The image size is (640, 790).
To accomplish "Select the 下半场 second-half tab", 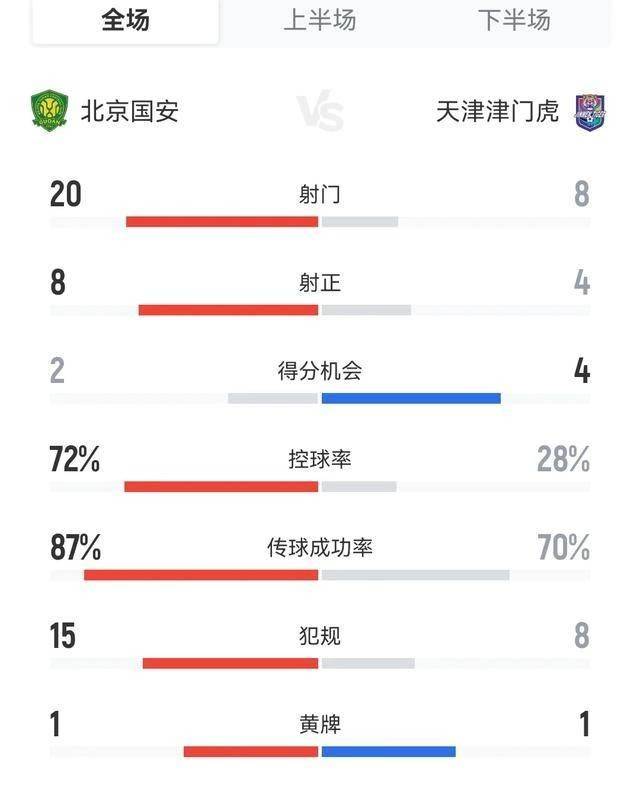I will (514, 20).
